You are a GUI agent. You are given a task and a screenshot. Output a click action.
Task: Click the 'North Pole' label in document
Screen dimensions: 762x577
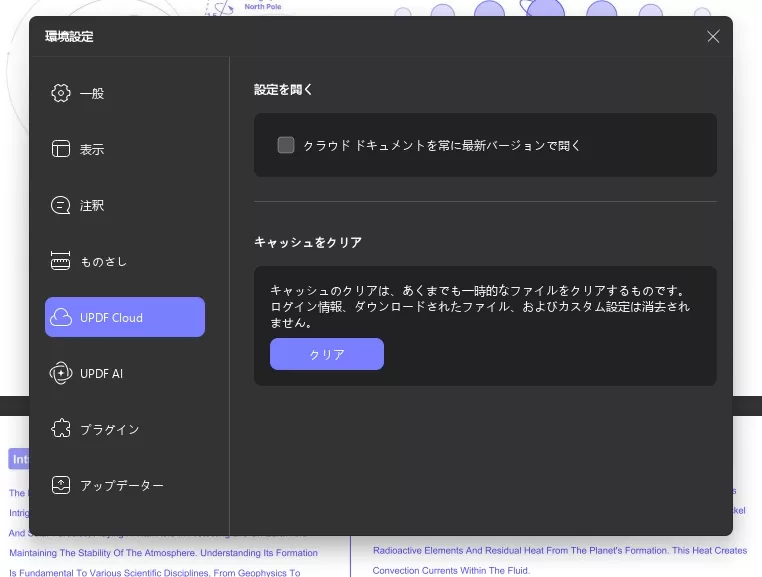click(x=263, y=7)
